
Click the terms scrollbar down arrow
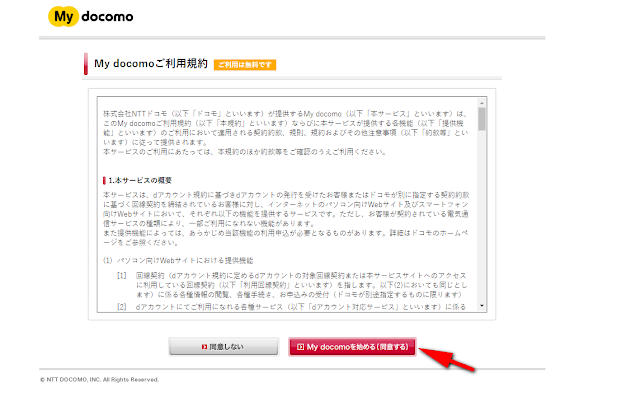482,306
